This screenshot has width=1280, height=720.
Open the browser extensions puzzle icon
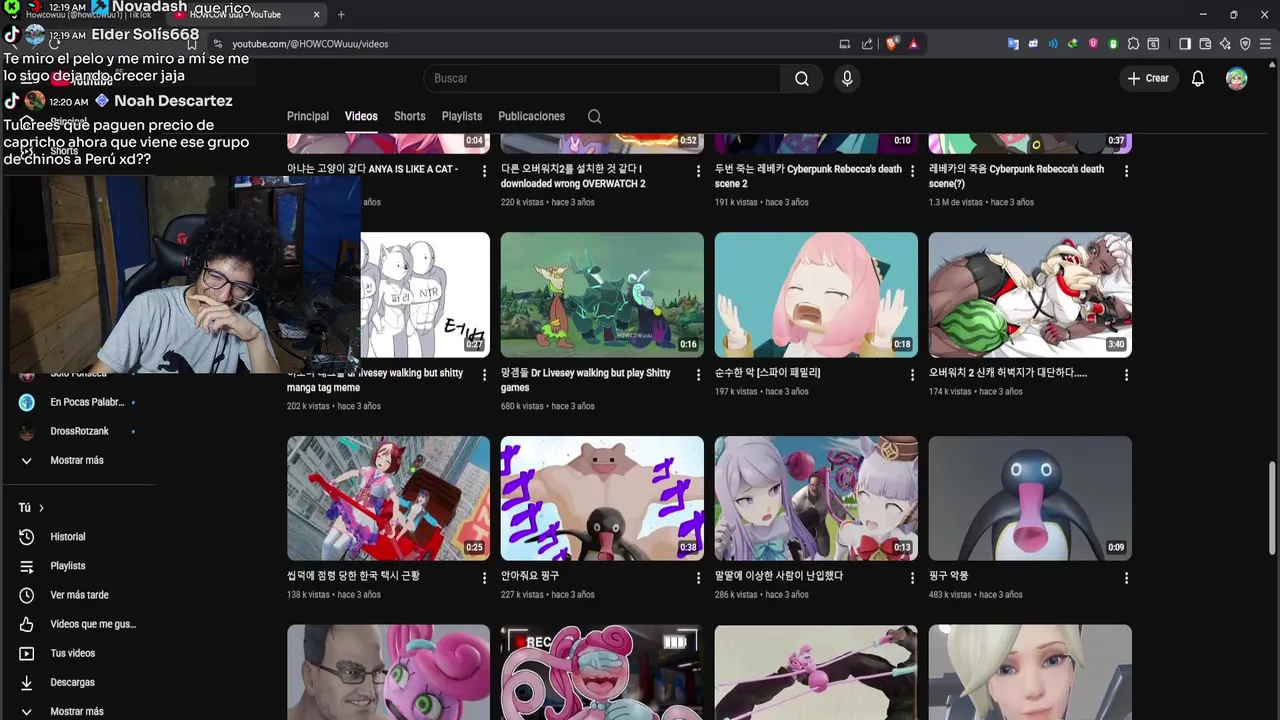coord(1133,44)
